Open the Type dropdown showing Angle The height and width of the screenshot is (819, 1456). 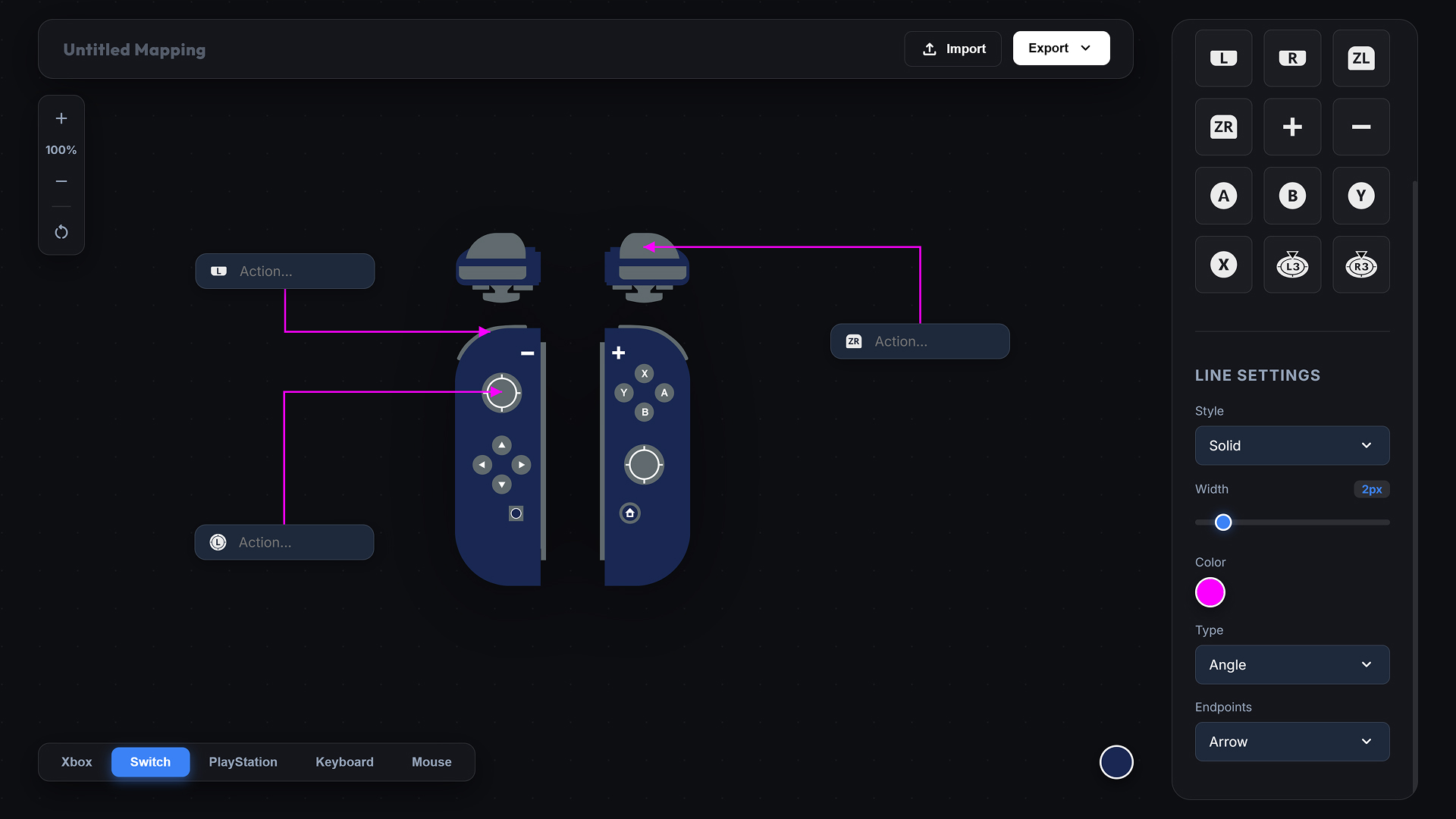[1291, 664]
